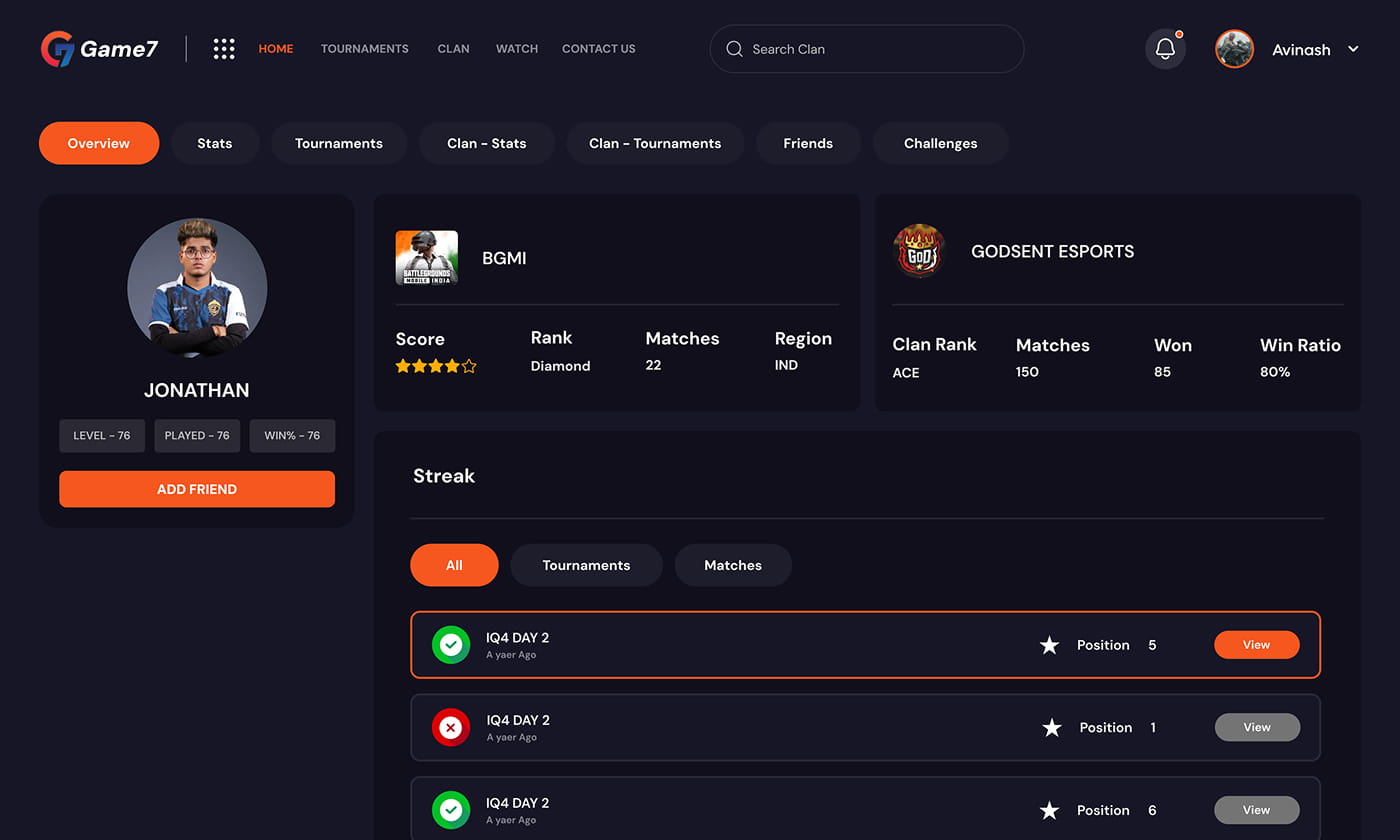Open the notifications bell
Image resolution: width=1400 pixels, height=840 pixels.
(x=1165, y=49)
